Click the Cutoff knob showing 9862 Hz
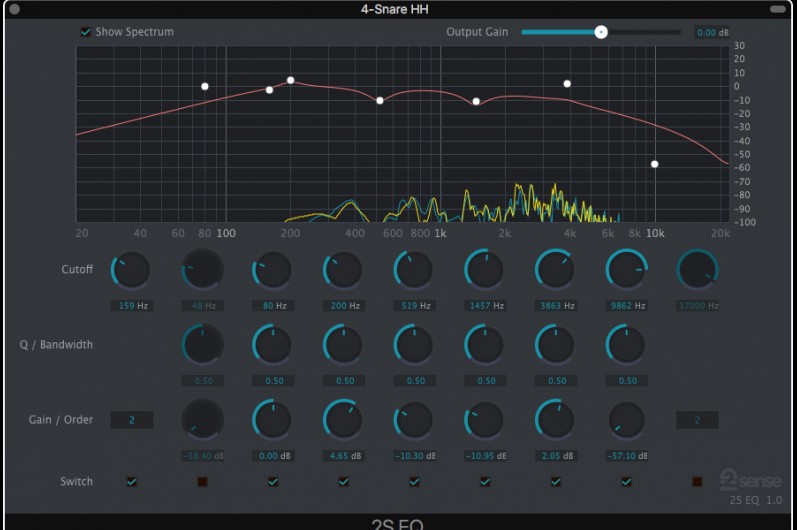This screenshot has width=797, height=530. pyautogui.click(x=627, y=271)
